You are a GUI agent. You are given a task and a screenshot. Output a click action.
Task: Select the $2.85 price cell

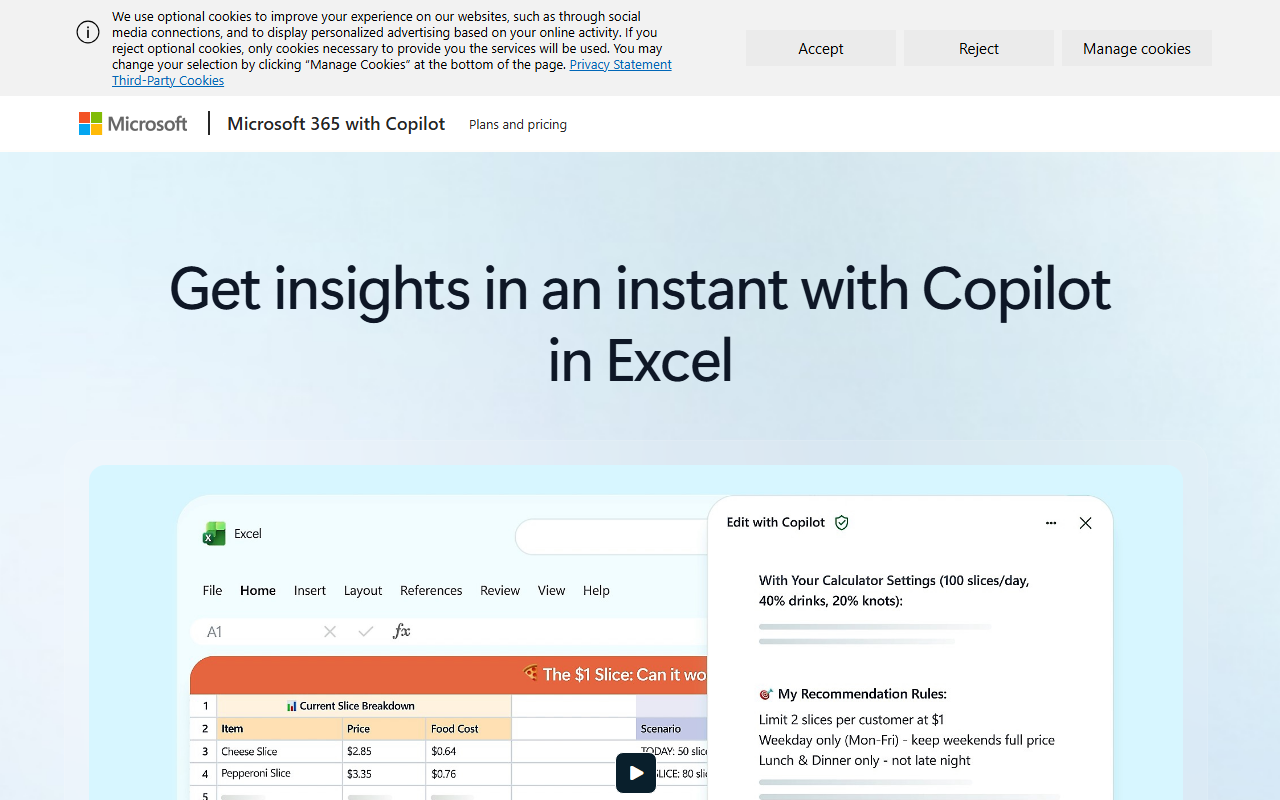pyautogui.click(x=384, y=751)
